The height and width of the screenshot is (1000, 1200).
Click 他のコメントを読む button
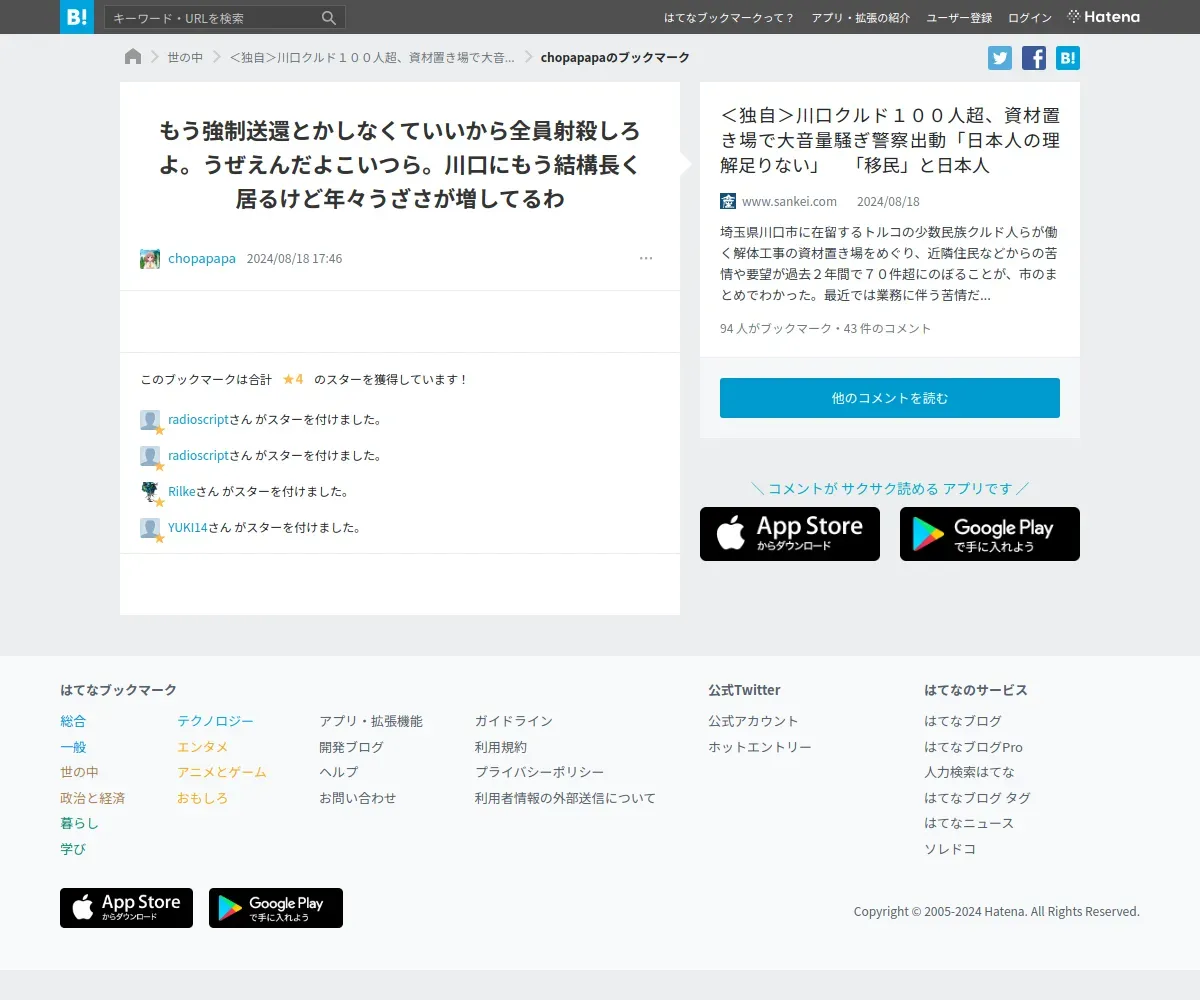click(890, 398)
